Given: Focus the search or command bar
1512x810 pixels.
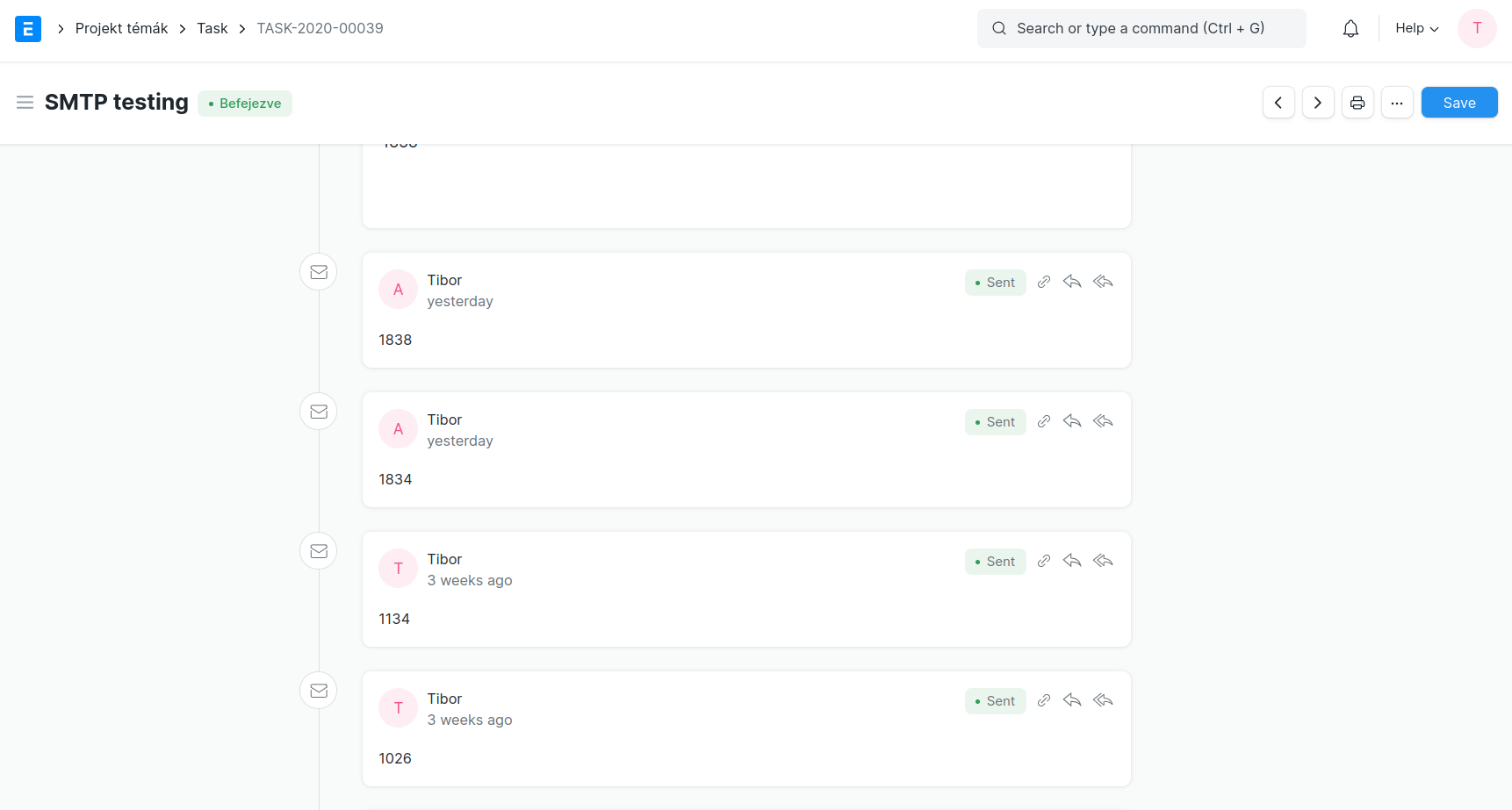Looking at the screenshot, I should click(1141, 29).
